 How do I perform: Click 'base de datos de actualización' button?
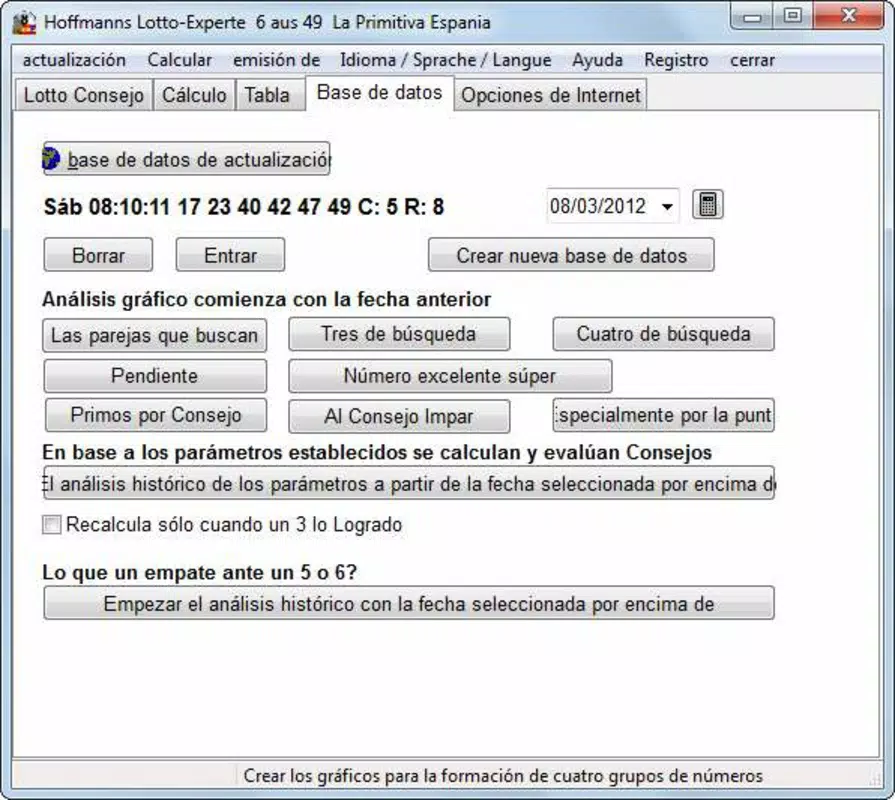click(187, 159)
